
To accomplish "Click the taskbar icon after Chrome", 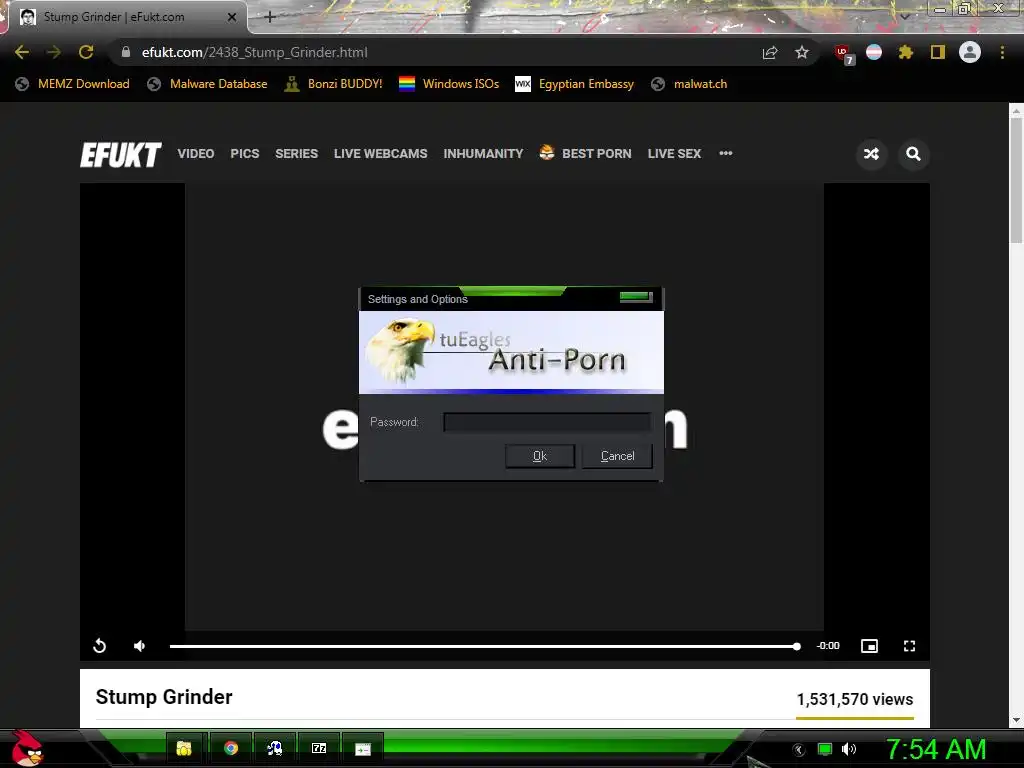I will [x=274, y=748].
